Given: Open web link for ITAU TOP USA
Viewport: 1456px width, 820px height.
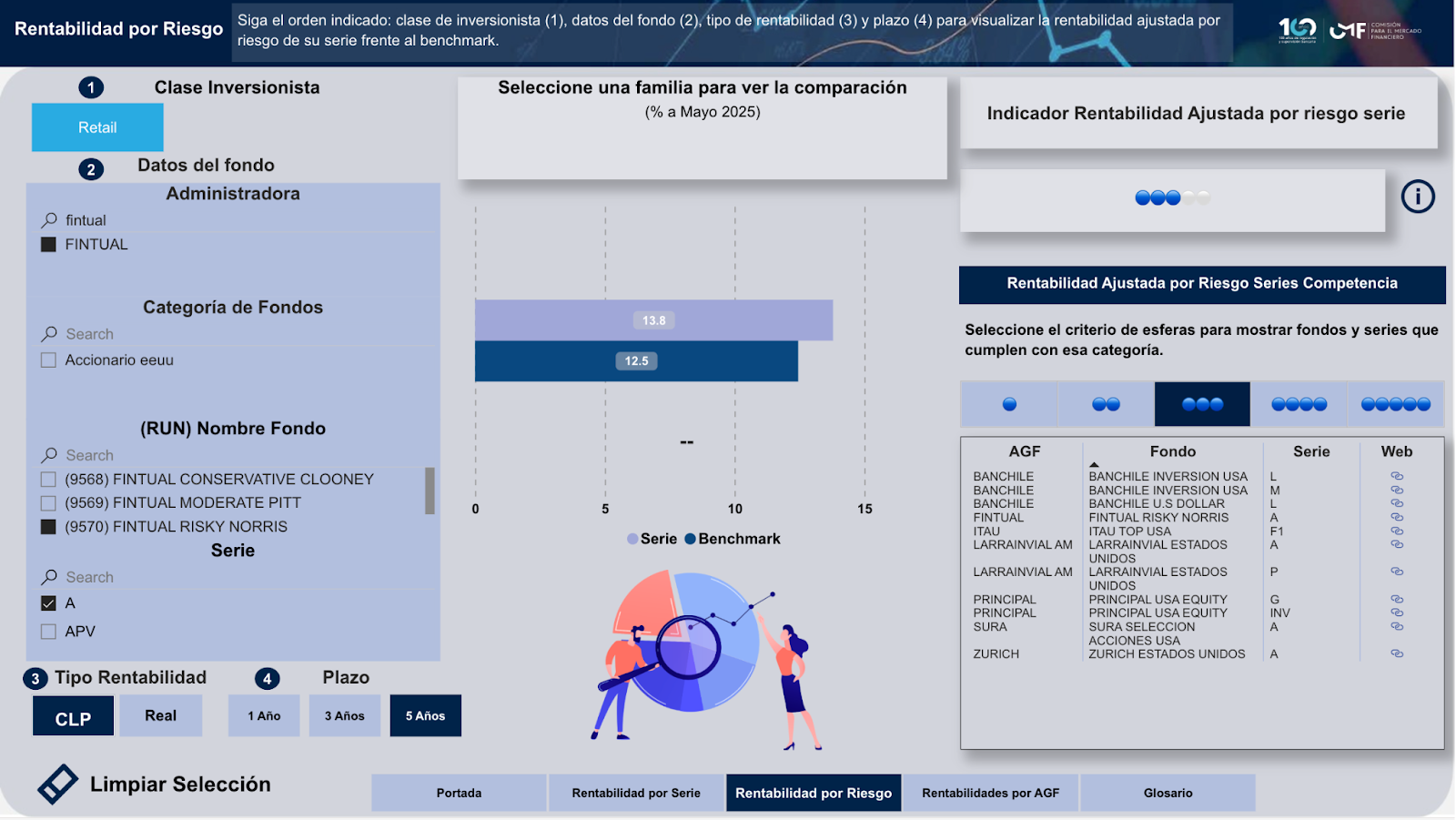Looking at the screenshot, I should tap(1397, 531).
